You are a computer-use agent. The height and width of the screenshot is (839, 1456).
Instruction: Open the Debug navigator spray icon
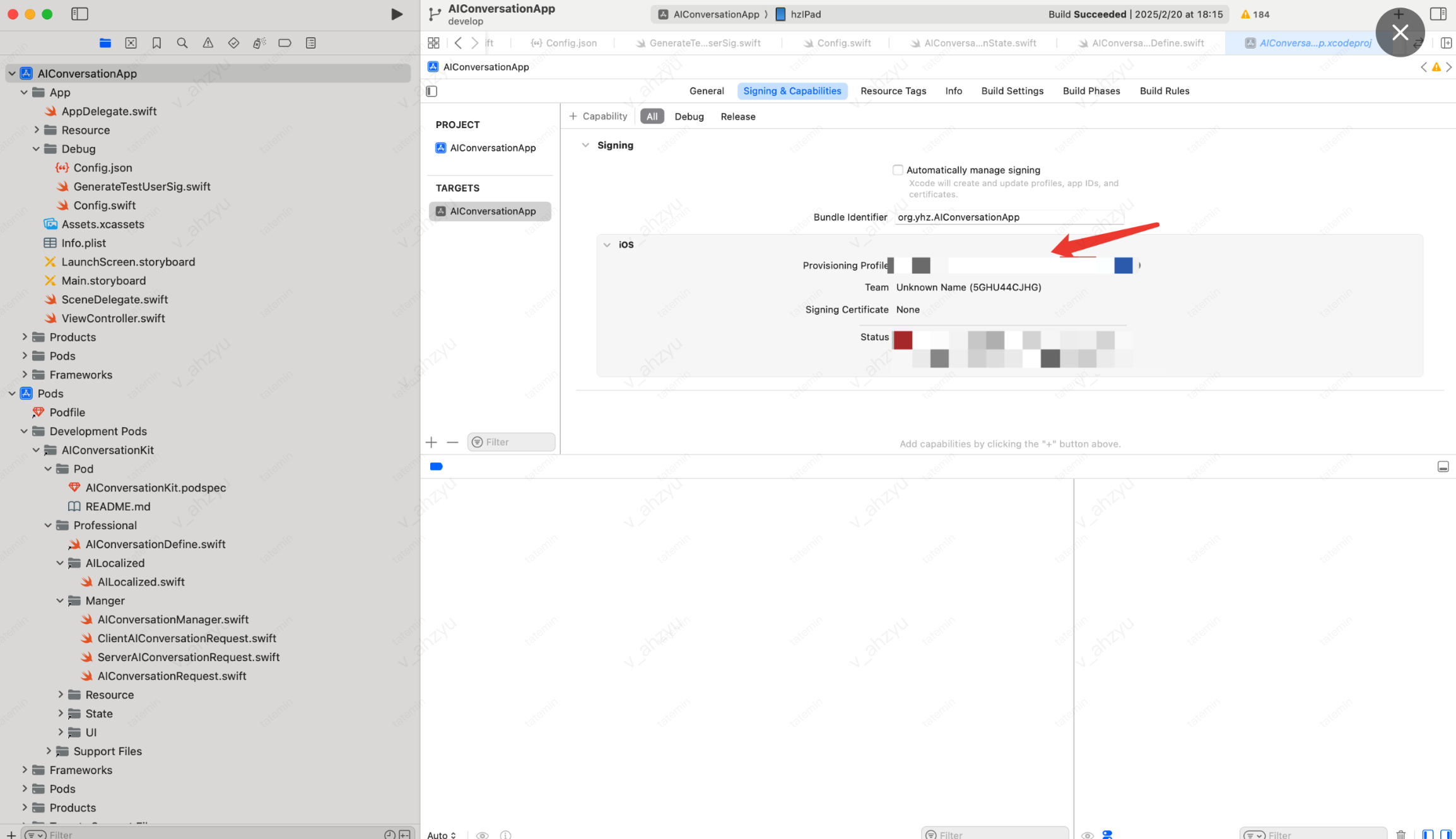click(x=259, y=43)
